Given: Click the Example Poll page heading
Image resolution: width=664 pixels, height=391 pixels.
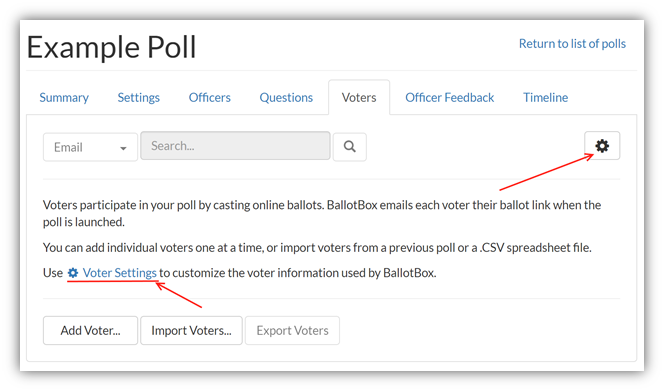Looking at the screenshot, I should 112,47.
